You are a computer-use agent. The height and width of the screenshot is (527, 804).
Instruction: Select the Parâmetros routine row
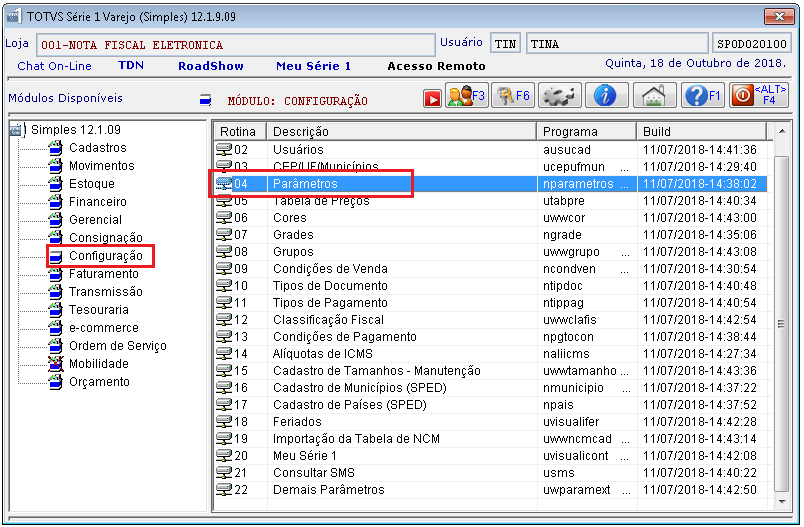coord(490,184)
